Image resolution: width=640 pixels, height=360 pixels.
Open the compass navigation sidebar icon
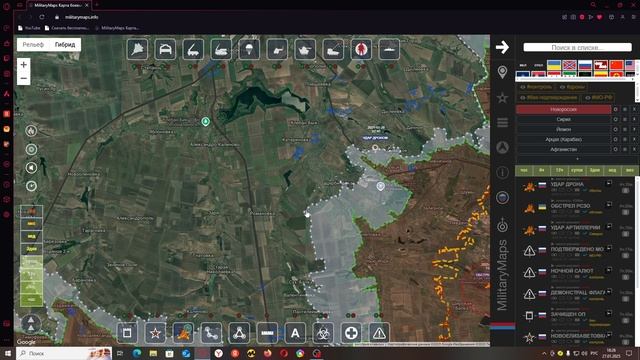pos(502,147)
